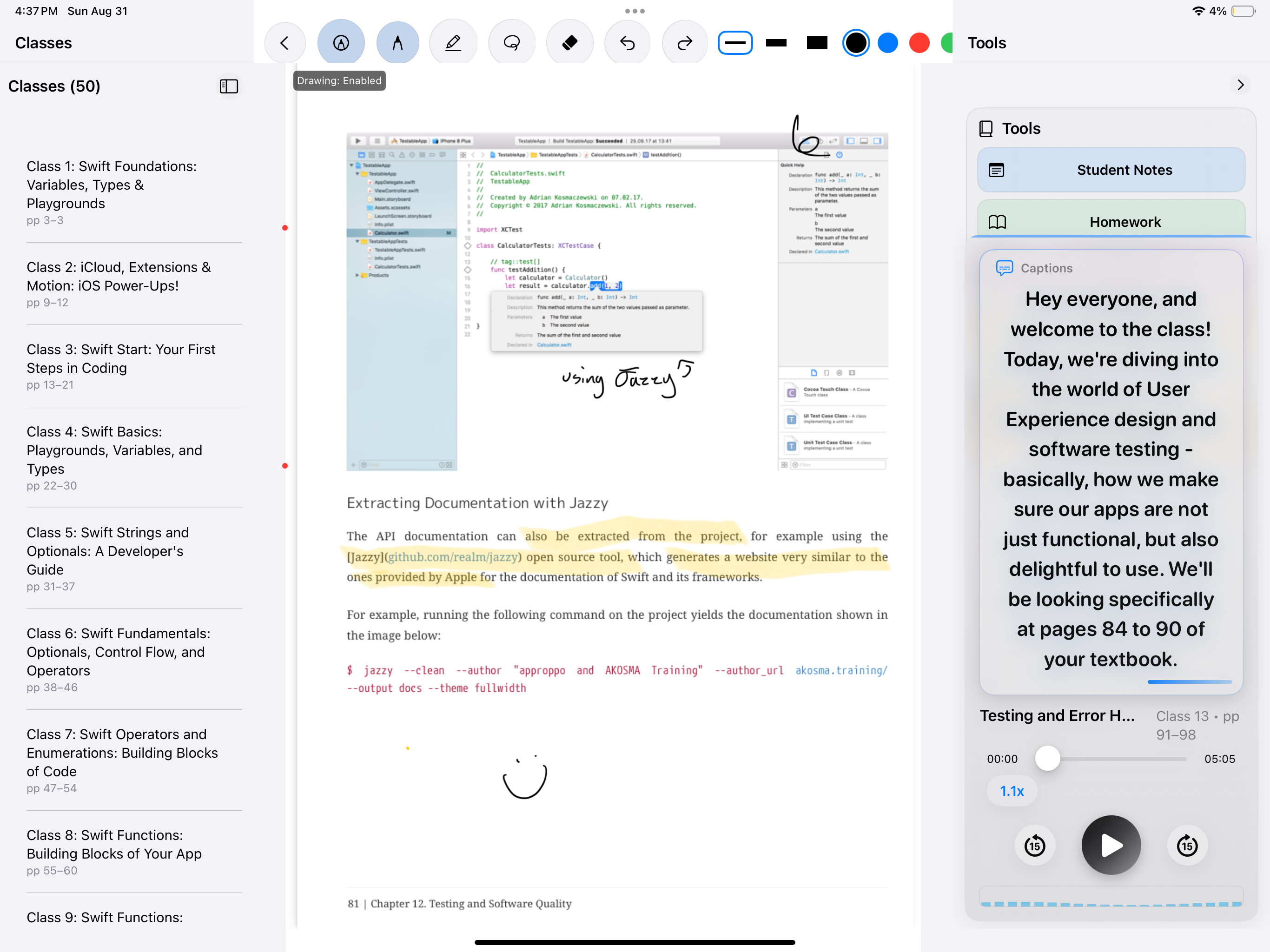Select the pen tool icon
This screenshot has height=952, width=1270.
(x=397, y=43)
